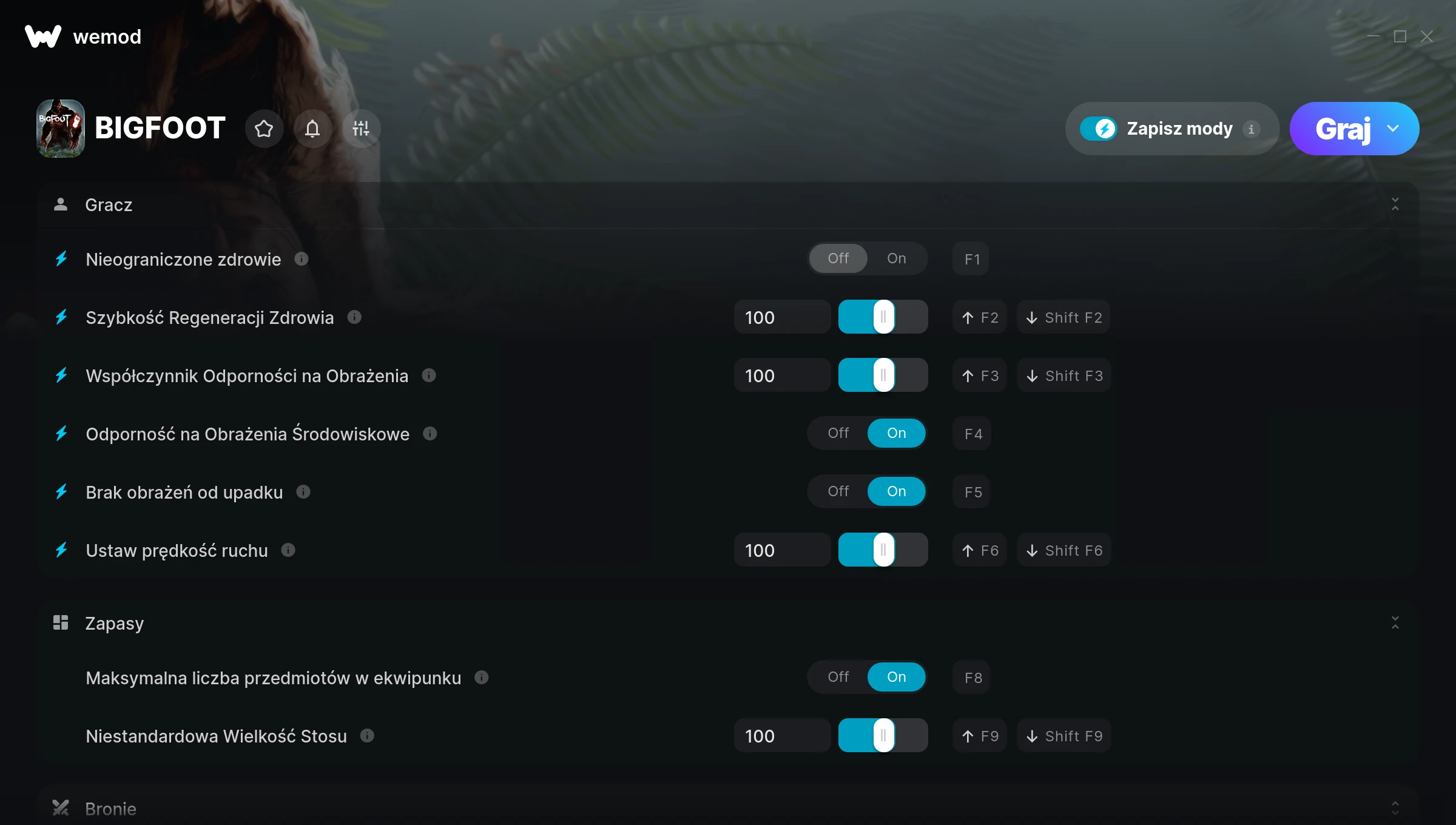The width and height of the screenshot is (1456, 825).
Task: Show info icon next to Zapisz mody
Action: click(1251, 129)
